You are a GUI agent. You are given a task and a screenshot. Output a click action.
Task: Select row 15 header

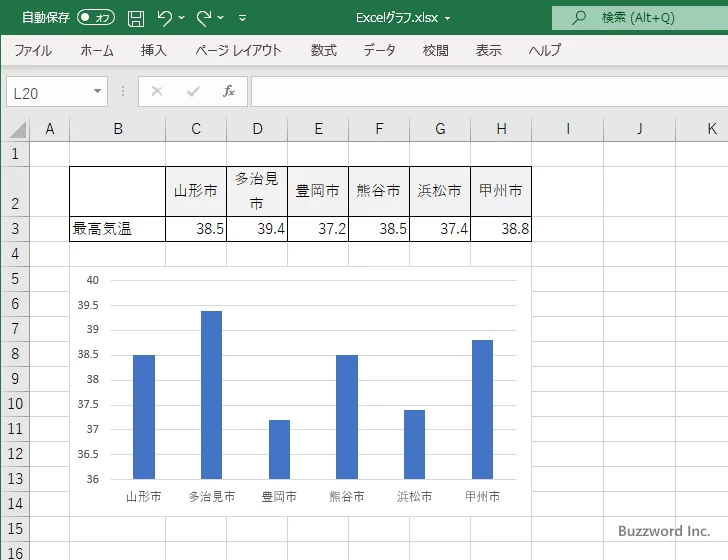[15, 529]
